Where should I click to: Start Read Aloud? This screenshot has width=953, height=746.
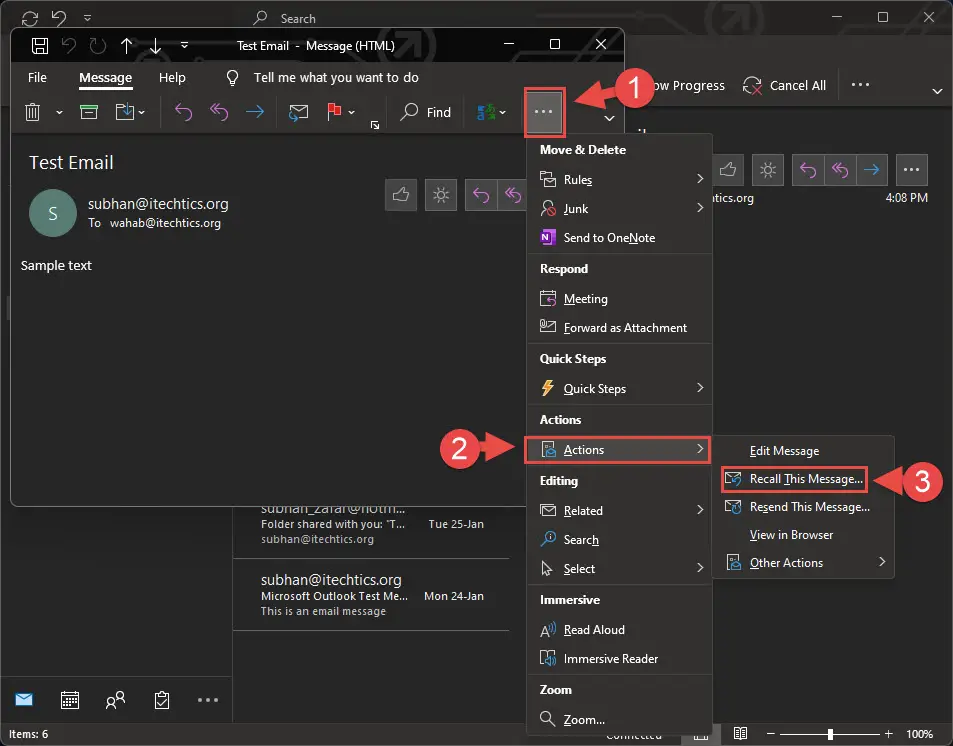click(619, 630)
